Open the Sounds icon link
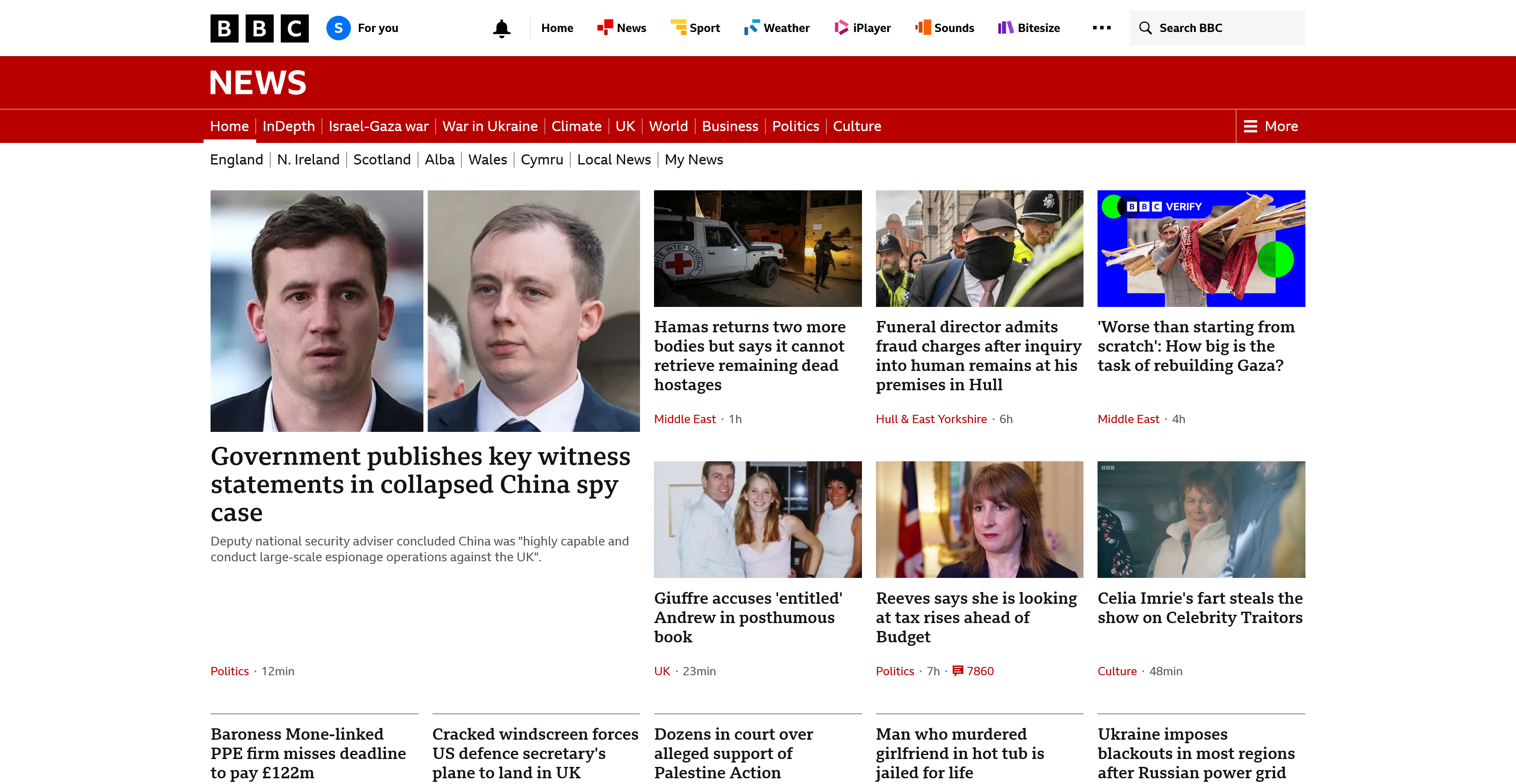This screenshot has width=1516, height=784. click(923, 28)
